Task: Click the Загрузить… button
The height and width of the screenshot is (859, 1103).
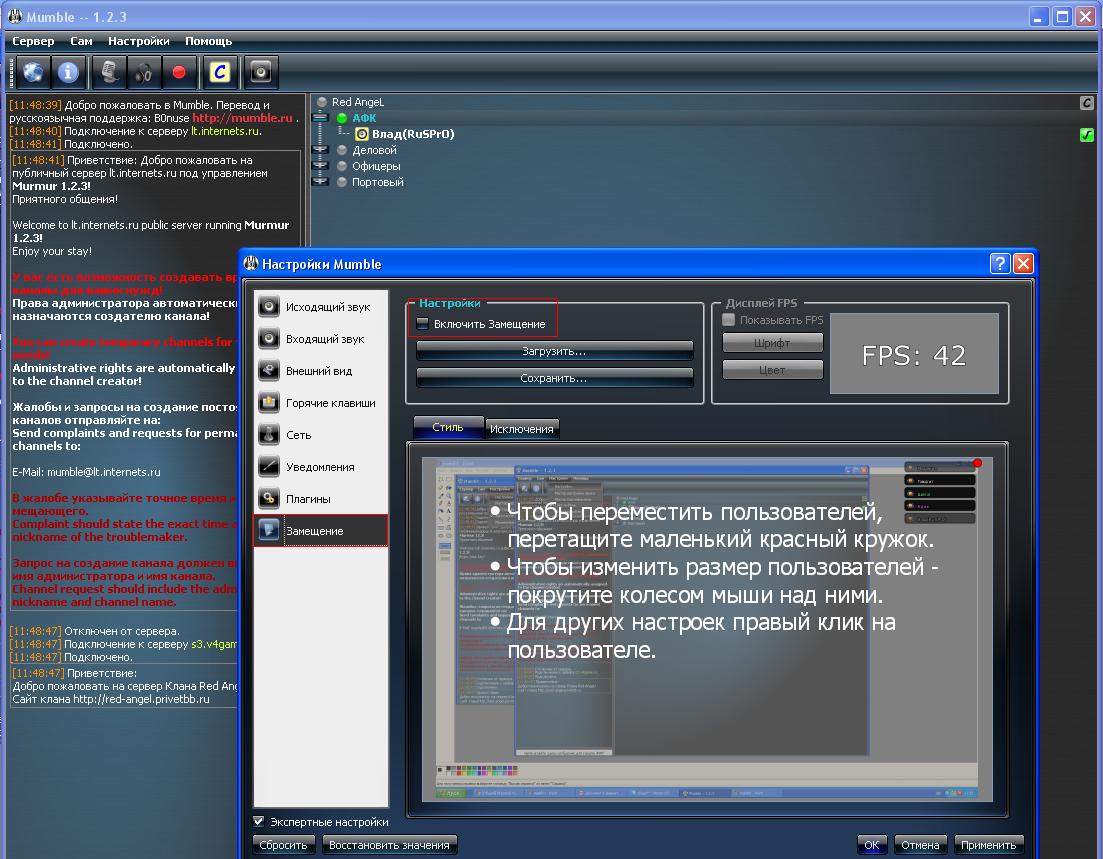Action: (x=554, y=351)
